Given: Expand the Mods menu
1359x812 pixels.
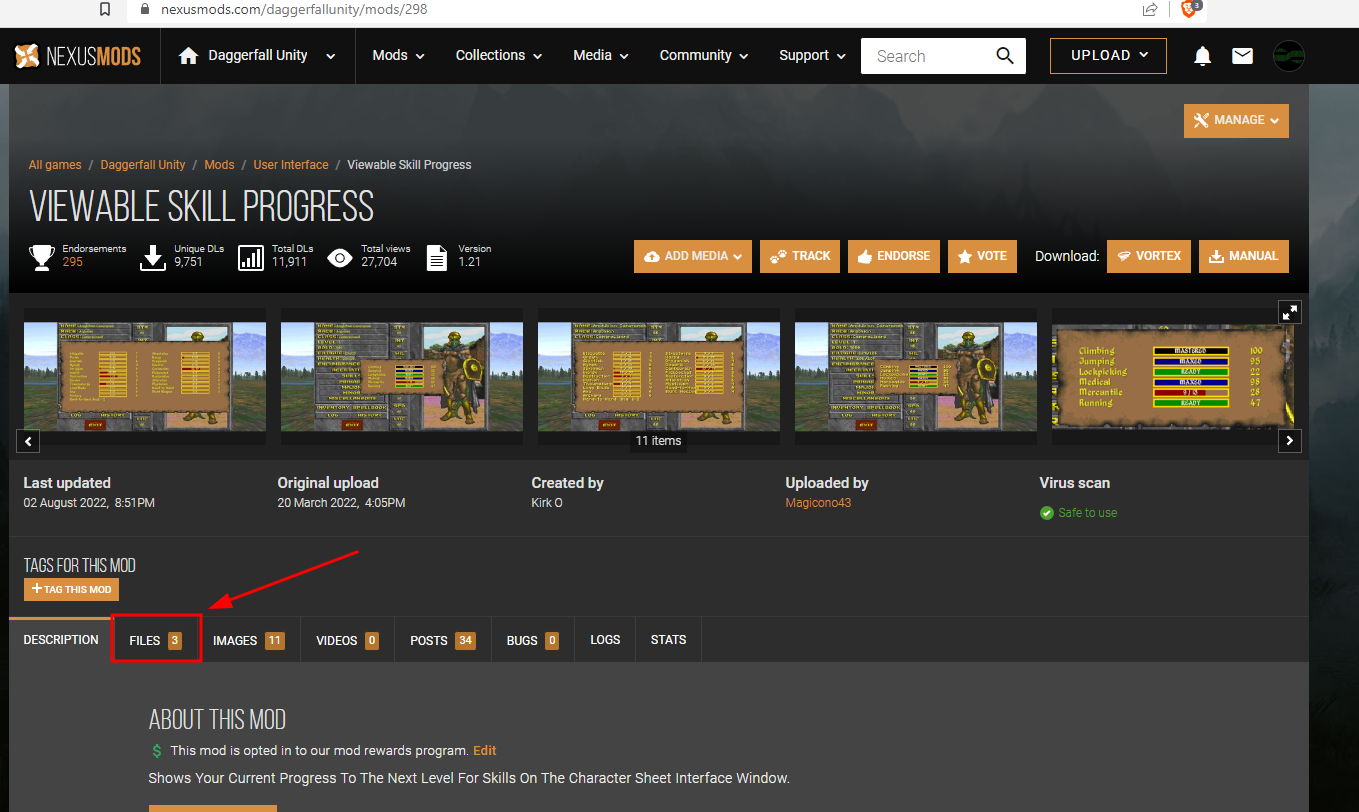Looking at the screenshot, I should (399, 56).
